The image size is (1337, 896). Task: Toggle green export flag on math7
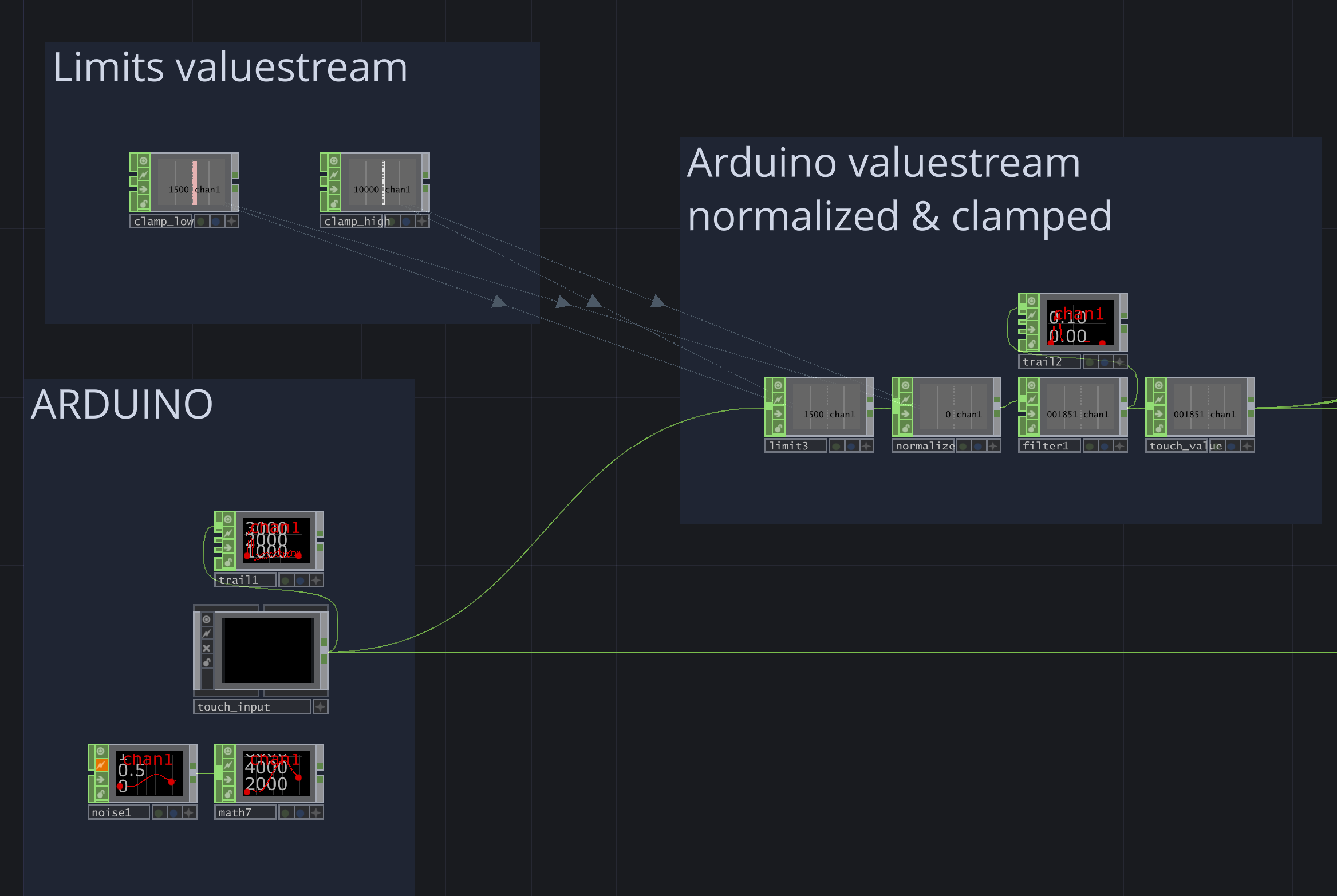click(286, 812)
